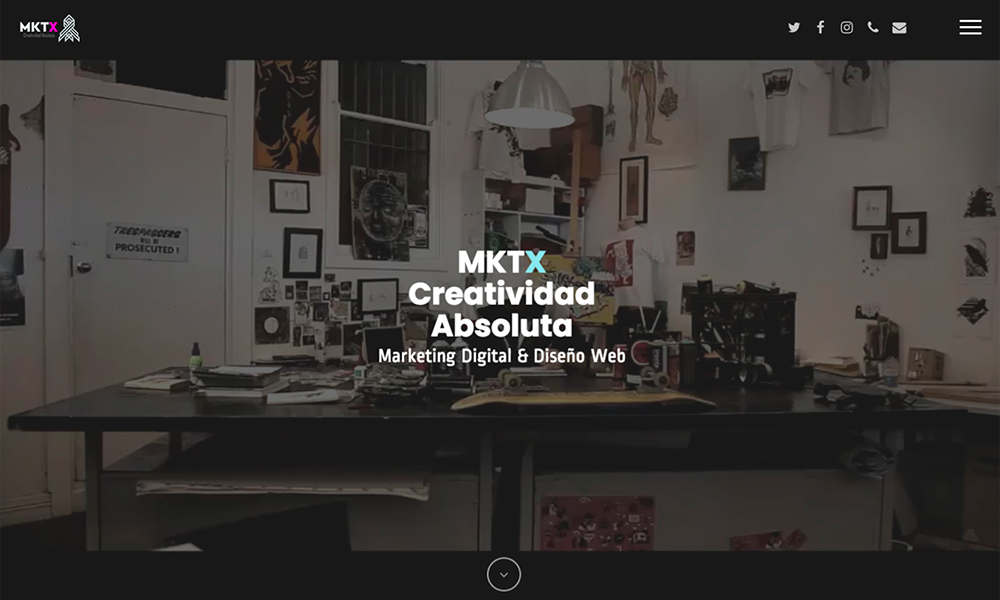Click the orange tiger poster on wall
The height and width of the screenshot is (600, 1000).
pyautogui.click(x=287, y=115)
